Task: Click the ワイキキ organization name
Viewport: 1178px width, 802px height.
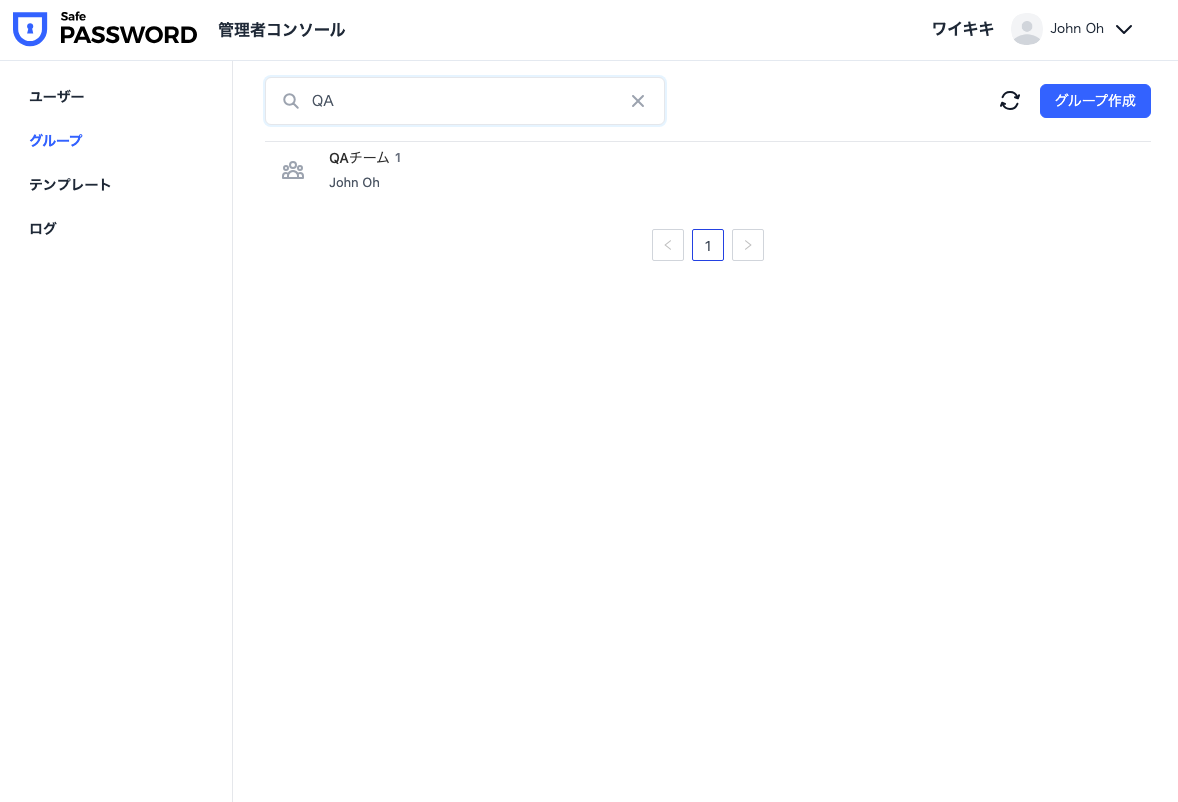Action: point(962,29)
